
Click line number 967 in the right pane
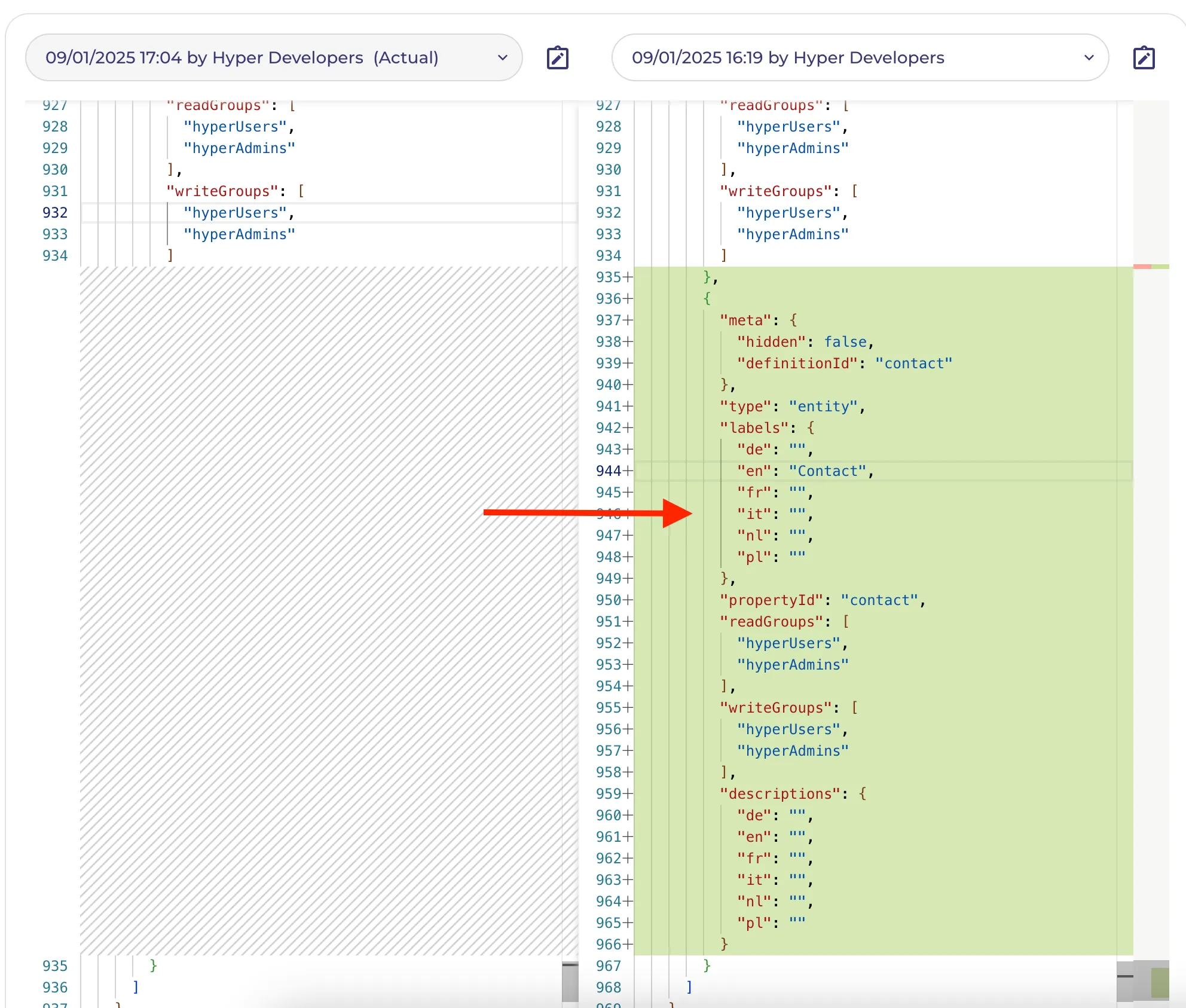(x=609, y=966)
